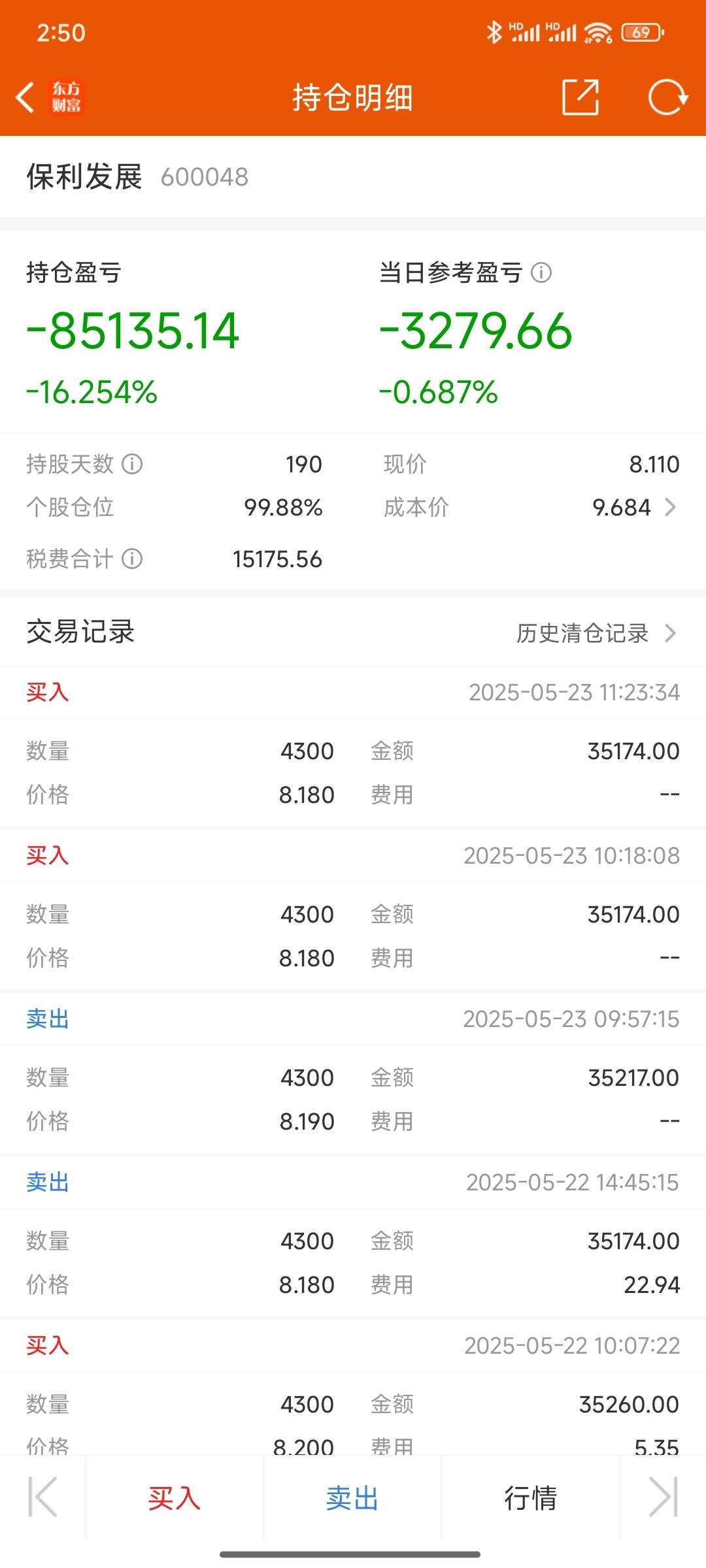Tap the bottom 买入 button

(x=175, y=1498)
